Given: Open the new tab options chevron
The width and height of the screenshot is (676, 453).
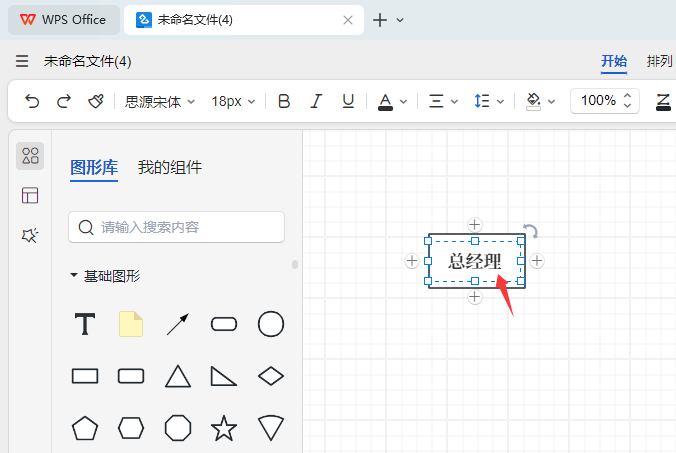Looking at the screenshot, I should point(400,20).
